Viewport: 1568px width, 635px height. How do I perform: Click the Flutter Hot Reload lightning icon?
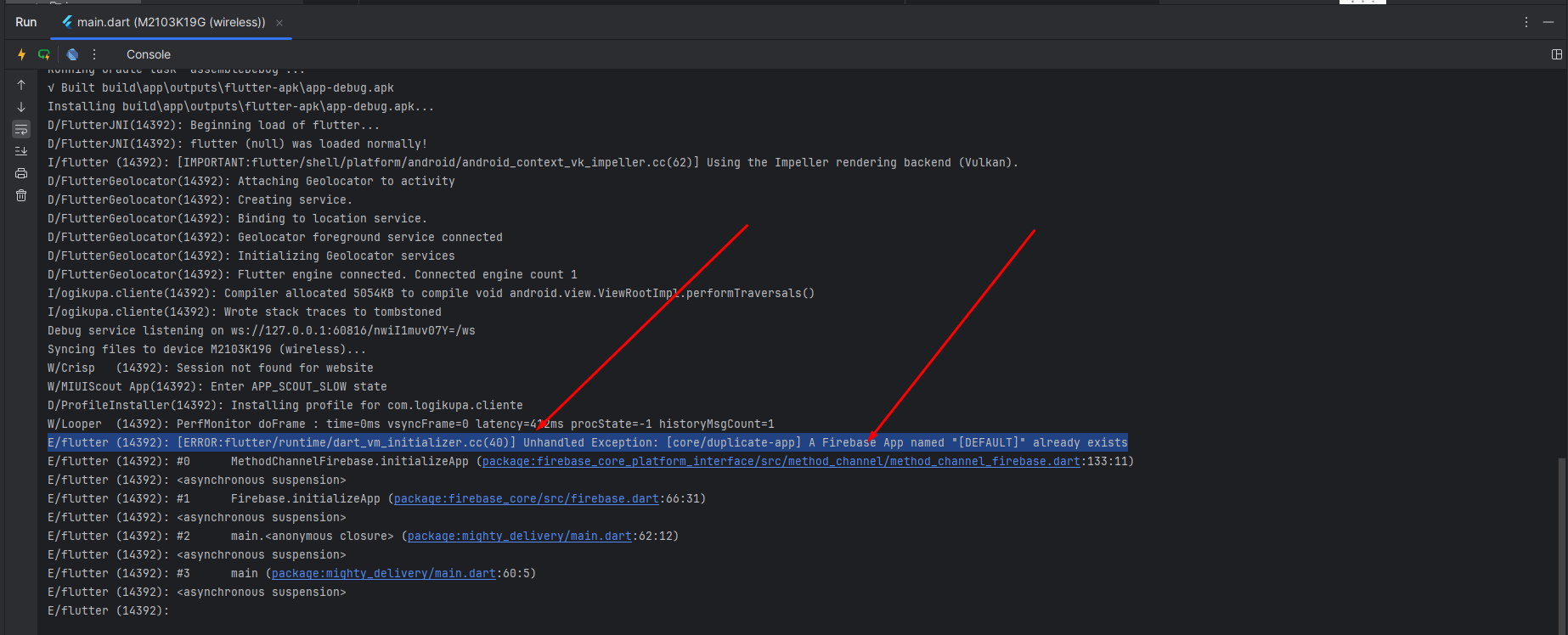(x=21, y=54)
